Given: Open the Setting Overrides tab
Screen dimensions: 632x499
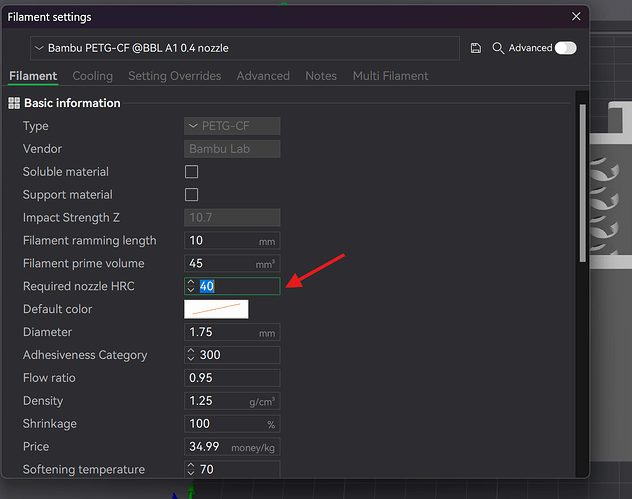Looking at the screenshot, I should tap(175, 76).
